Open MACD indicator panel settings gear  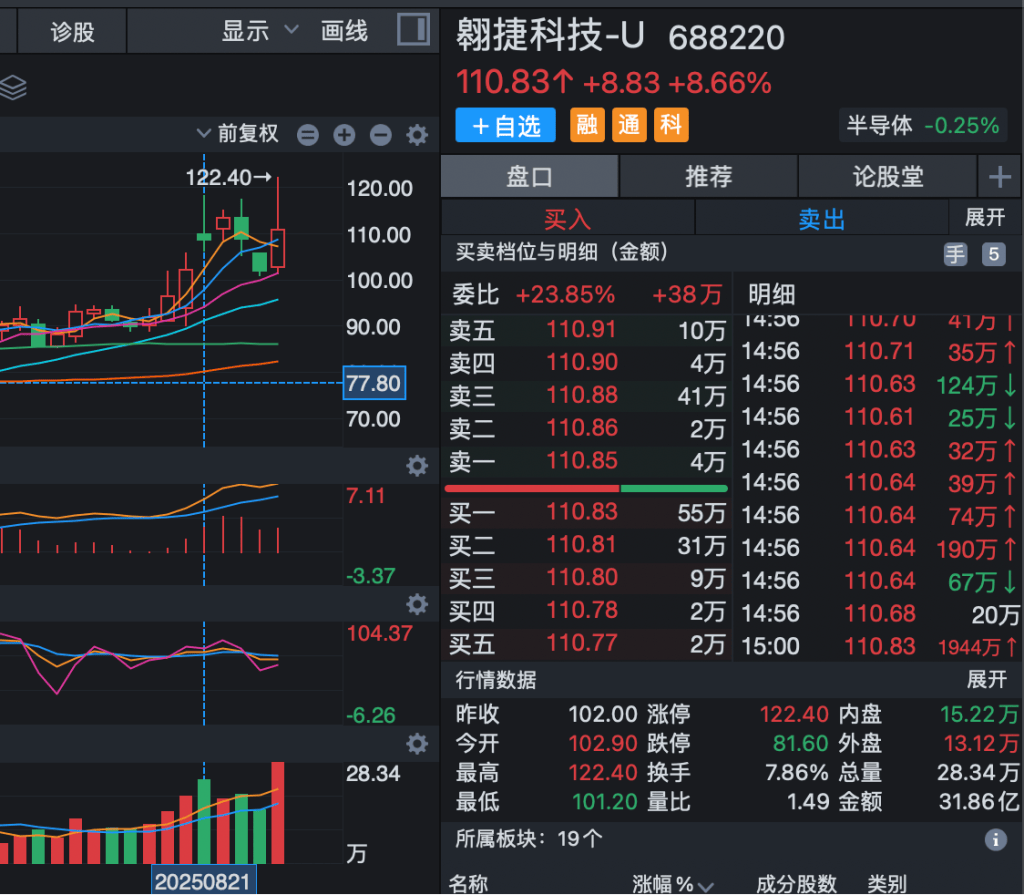click(417, 466)
